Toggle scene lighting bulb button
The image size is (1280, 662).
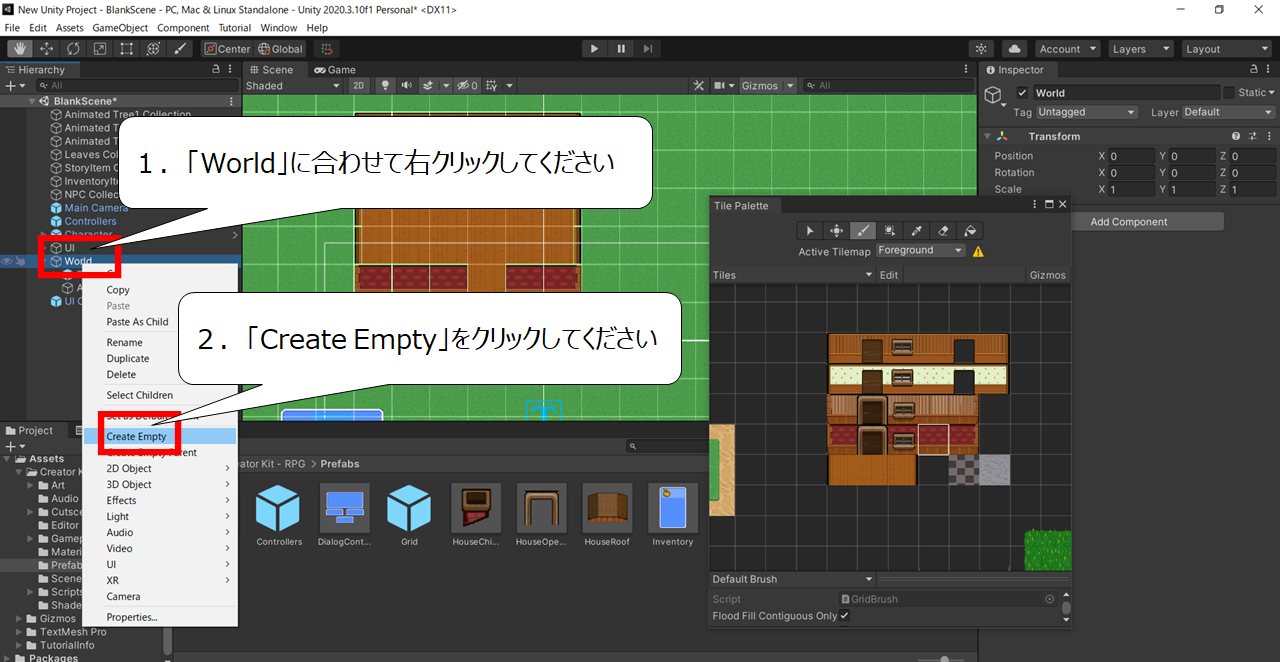383,86
